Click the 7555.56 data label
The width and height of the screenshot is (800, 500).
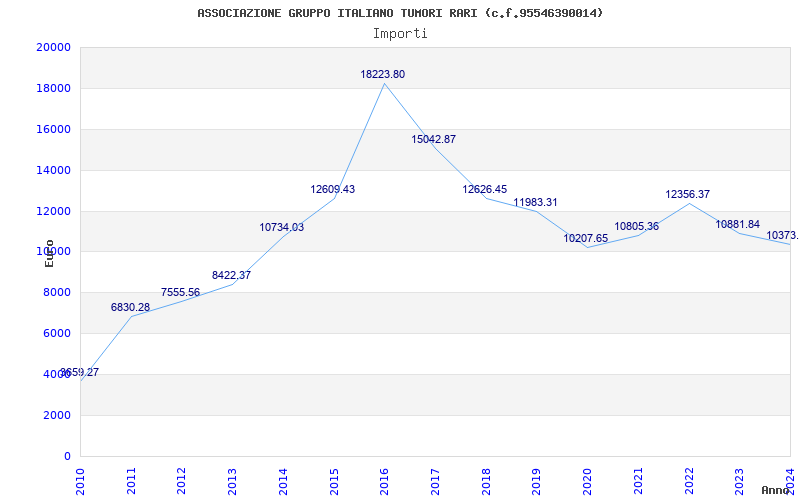[181, 292]
